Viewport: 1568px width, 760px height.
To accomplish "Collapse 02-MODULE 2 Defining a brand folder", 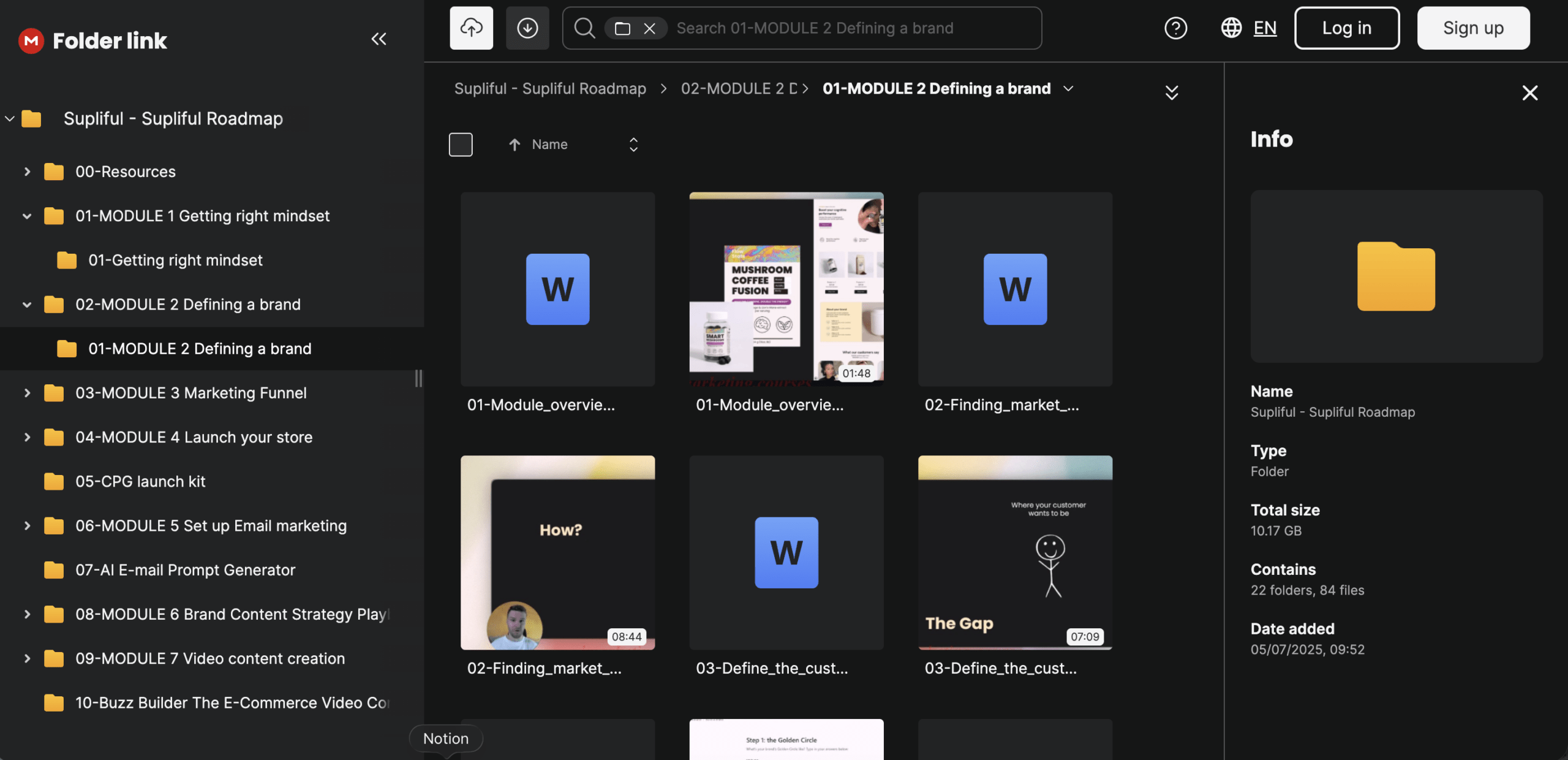I will tap(27, 305).
